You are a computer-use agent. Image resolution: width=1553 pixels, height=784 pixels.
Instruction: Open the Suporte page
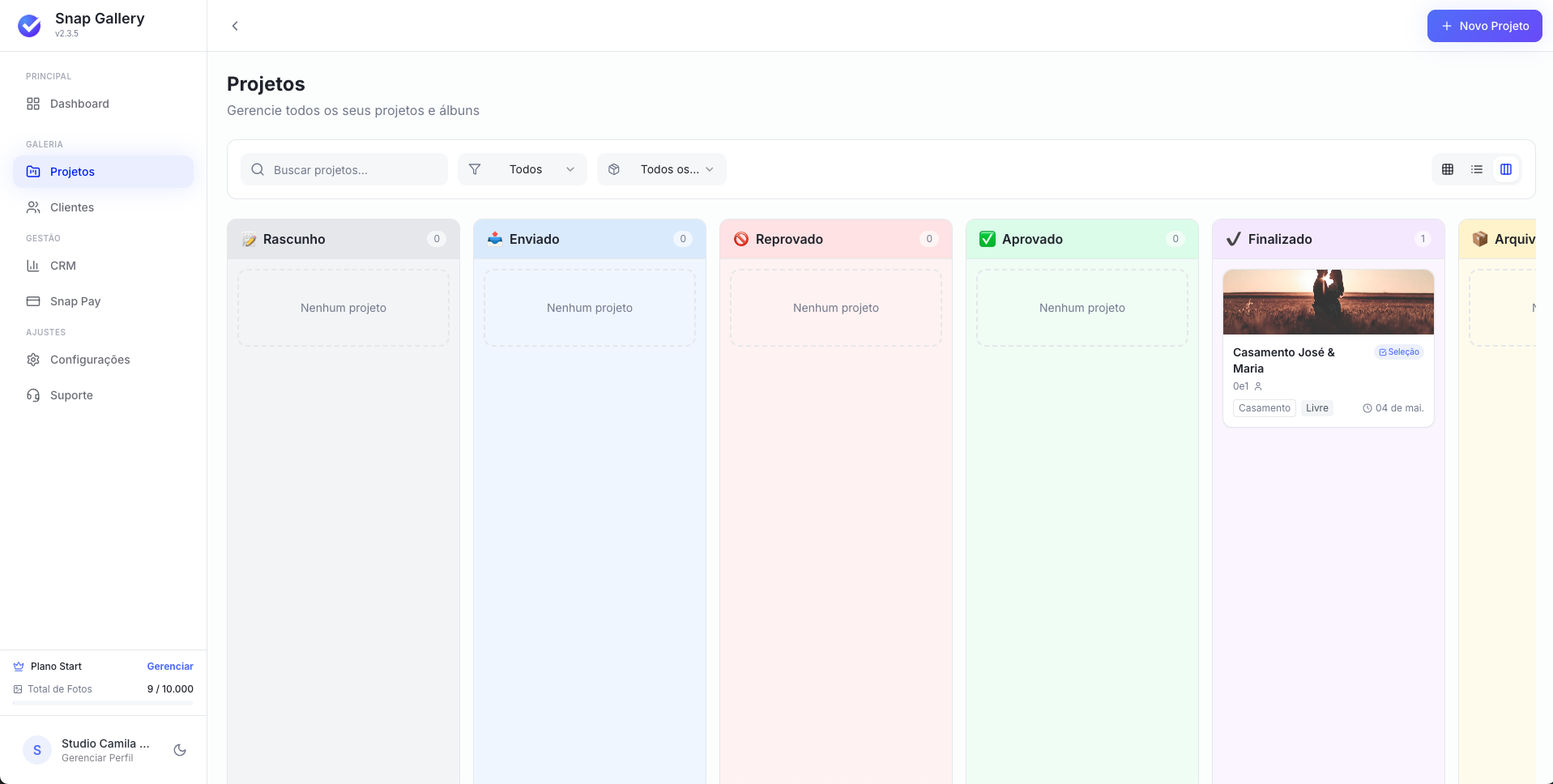[x=103, y=395]
